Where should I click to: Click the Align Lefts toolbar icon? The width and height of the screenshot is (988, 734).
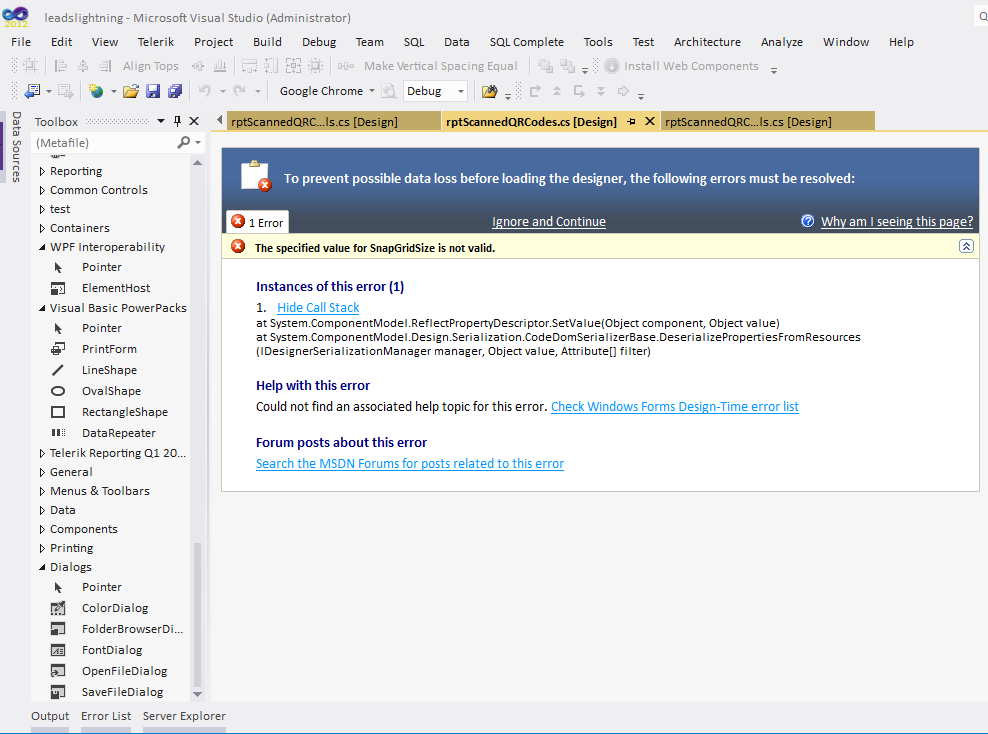(60, 66)
